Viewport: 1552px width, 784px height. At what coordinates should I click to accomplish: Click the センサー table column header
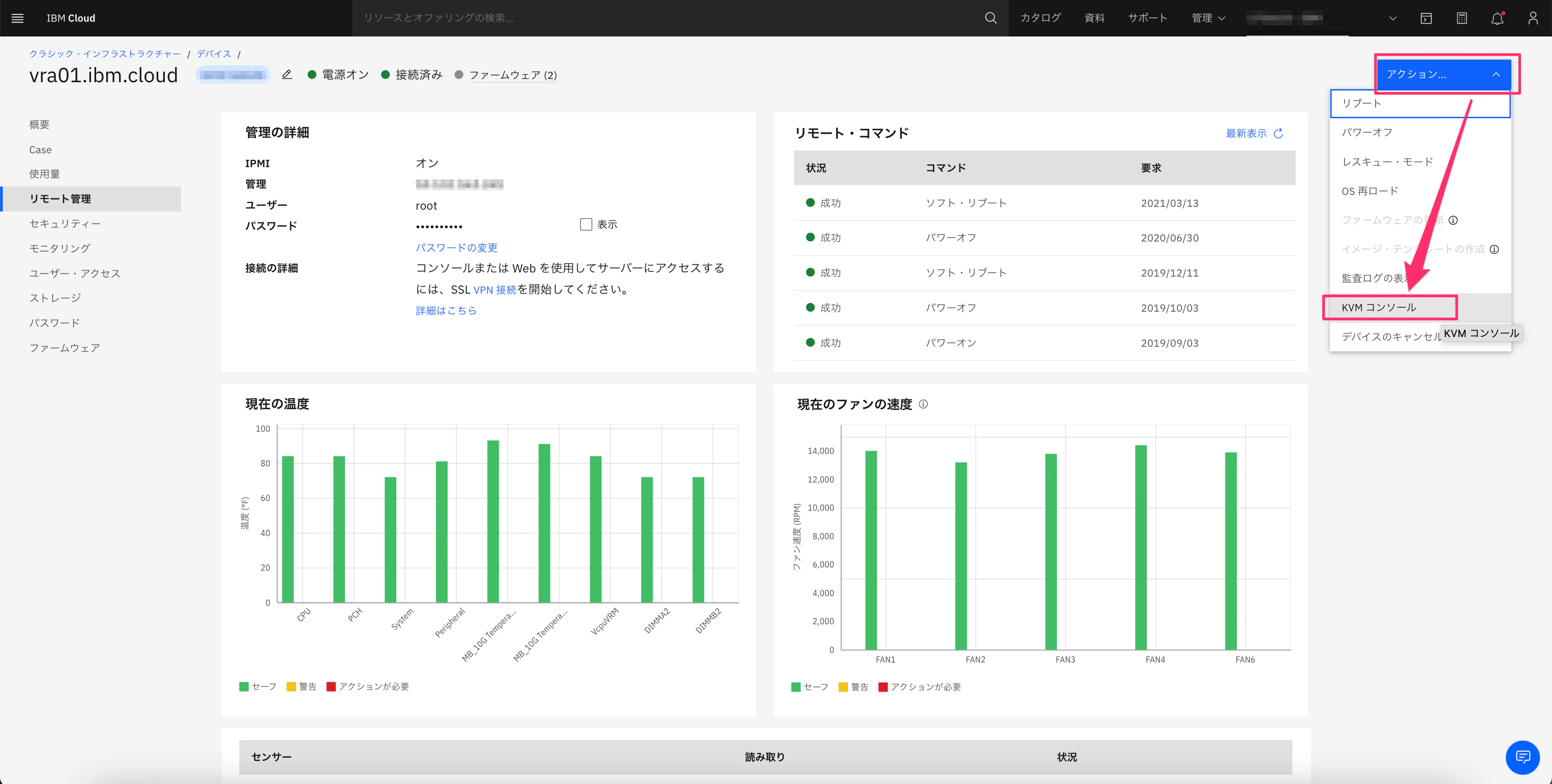pos(272,757)
